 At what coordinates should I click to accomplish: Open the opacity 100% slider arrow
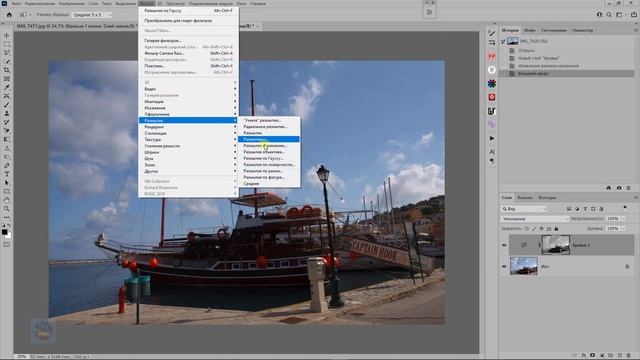click(623, 219)
